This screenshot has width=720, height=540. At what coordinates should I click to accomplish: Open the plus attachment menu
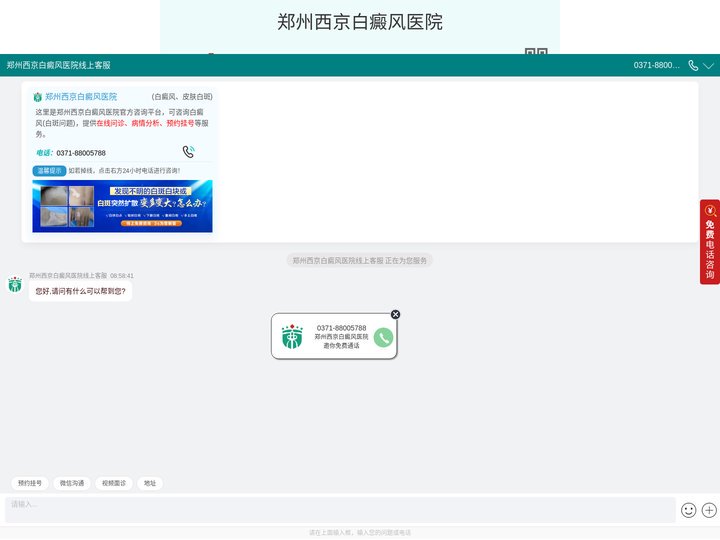(709, 510)
